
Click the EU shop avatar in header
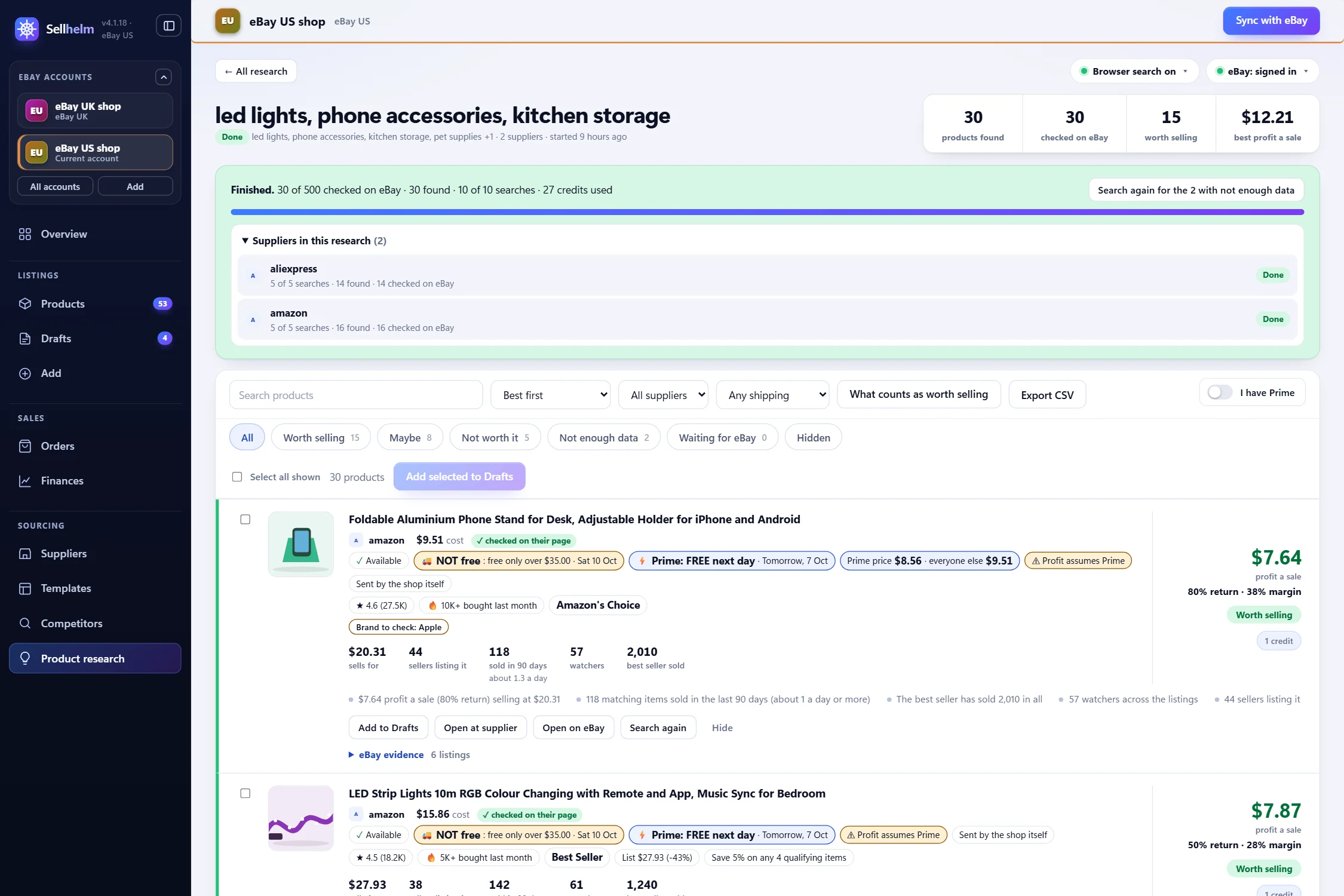(228, 21)
